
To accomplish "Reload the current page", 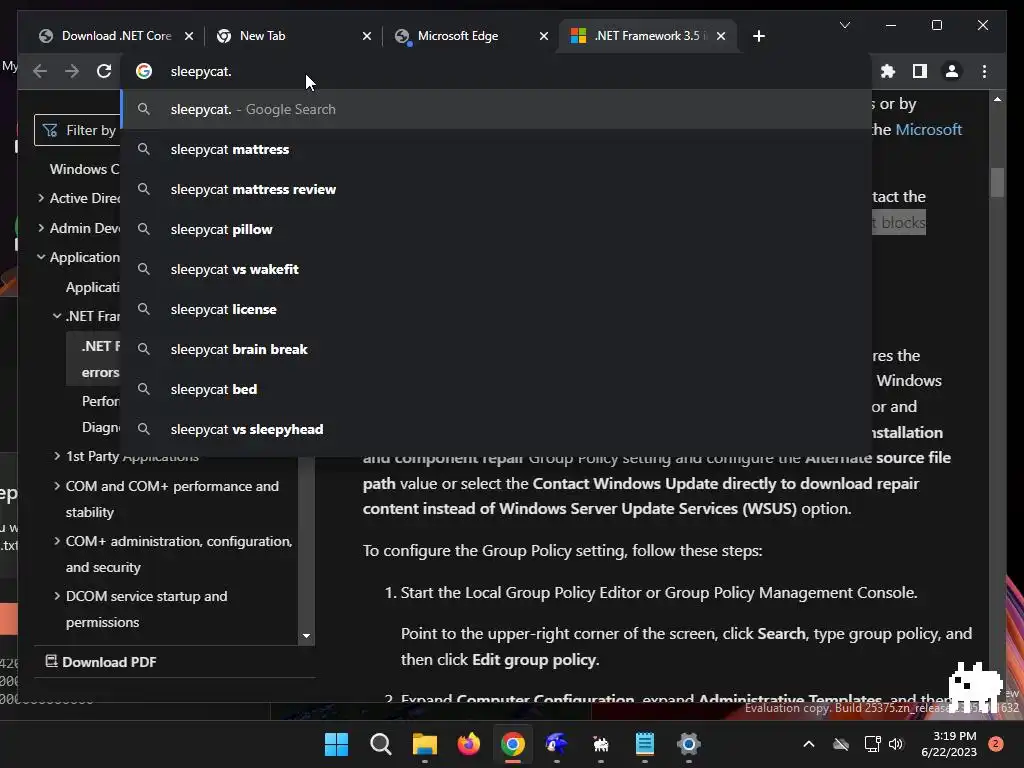I will tap(104, 71).
